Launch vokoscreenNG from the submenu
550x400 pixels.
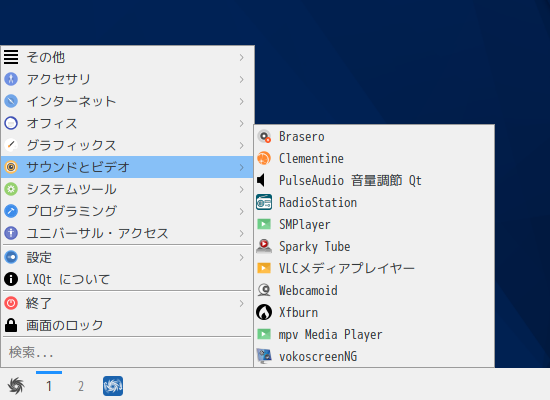[374, 356]
